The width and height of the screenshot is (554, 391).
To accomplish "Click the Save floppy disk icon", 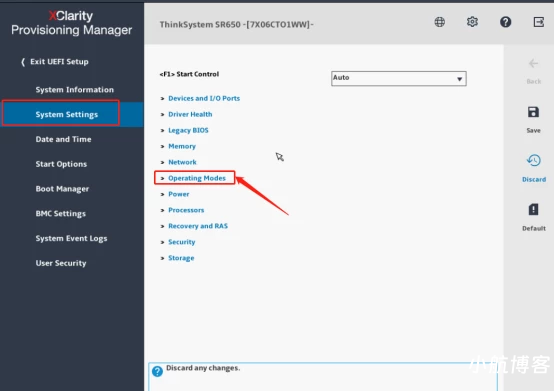I will point(534,112).
